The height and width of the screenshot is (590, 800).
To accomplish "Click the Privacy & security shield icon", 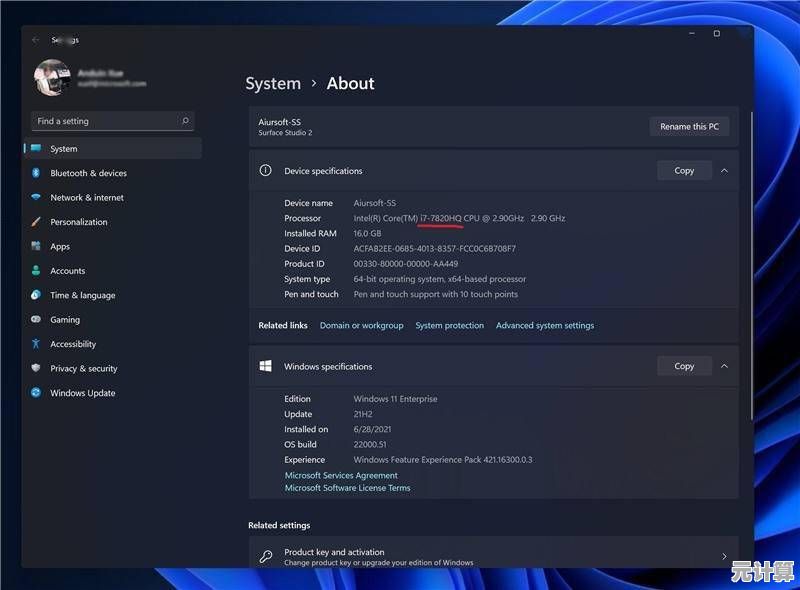I will tap(36, 368).
